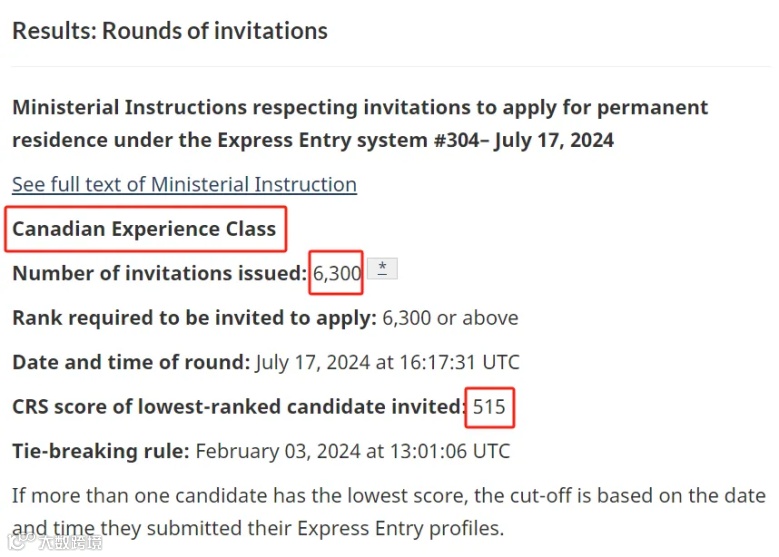
Task: Click the Tie-breaking rule label
Action: pyautogui.click(x=100, y=451)
